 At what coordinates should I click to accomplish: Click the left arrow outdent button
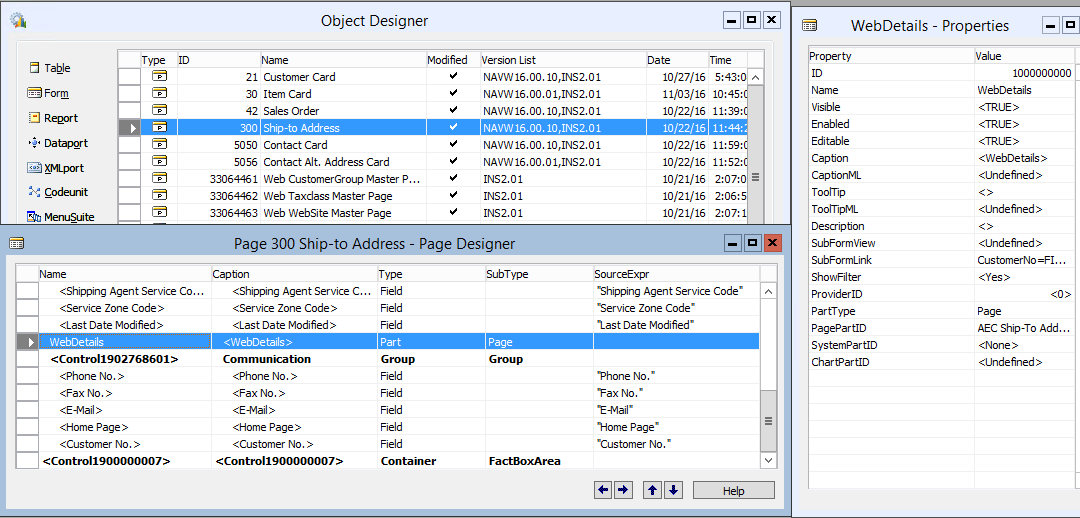(x=603, y=490)
